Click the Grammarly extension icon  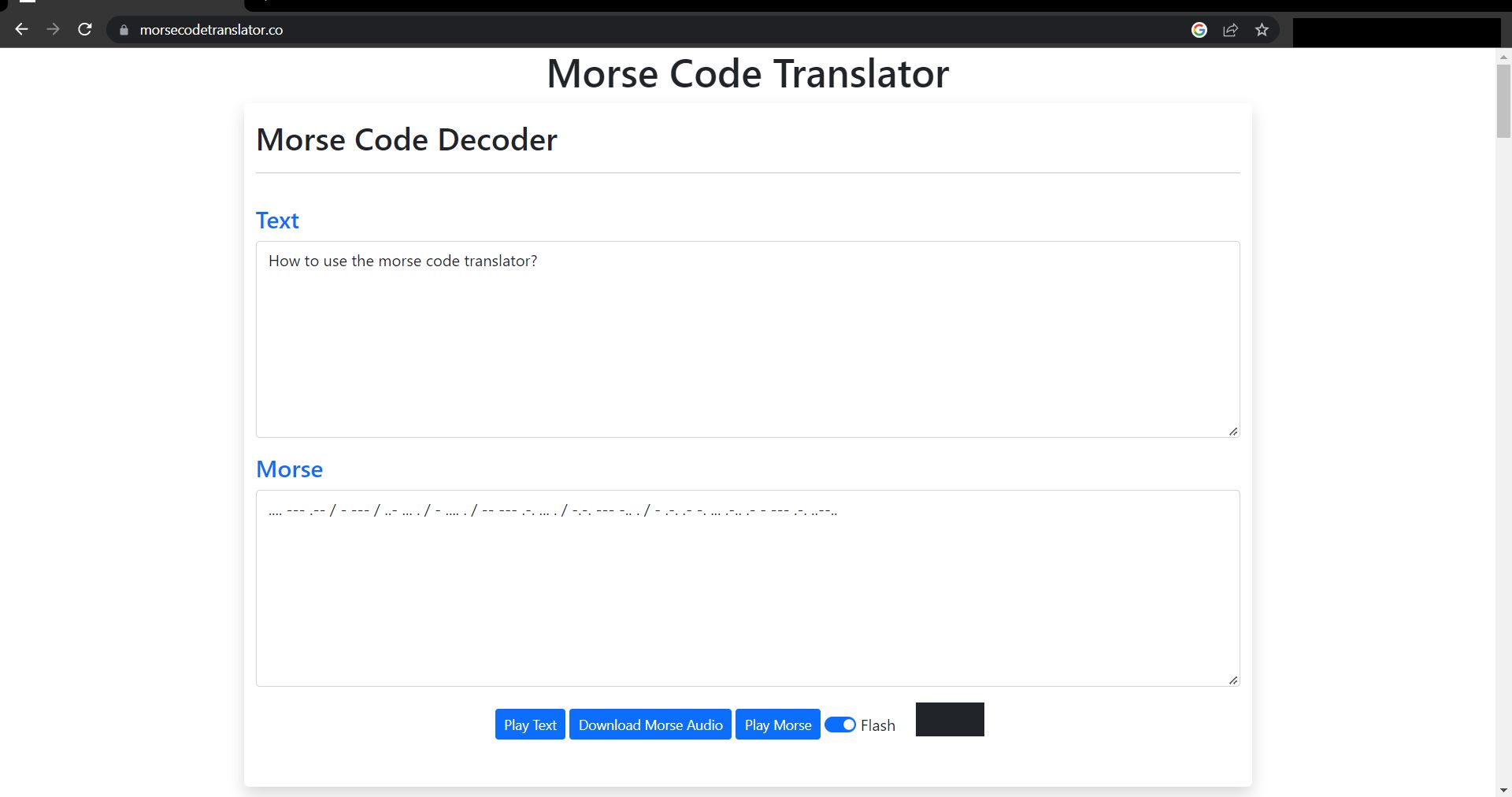[x=1199, y=30]
